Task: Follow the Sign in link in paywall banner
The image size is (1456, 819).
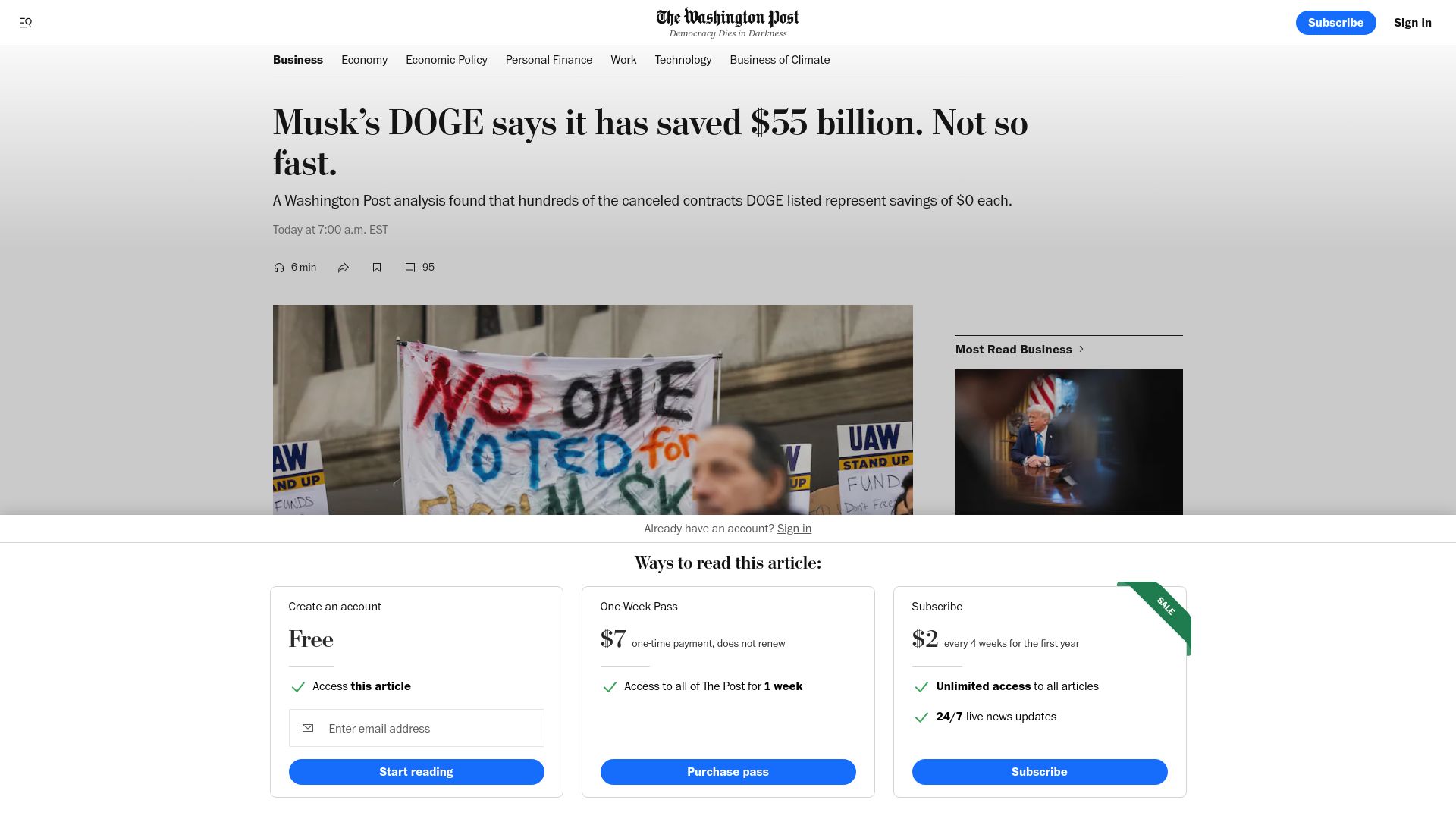Action: pyautogui.click(x=794, y=529)
